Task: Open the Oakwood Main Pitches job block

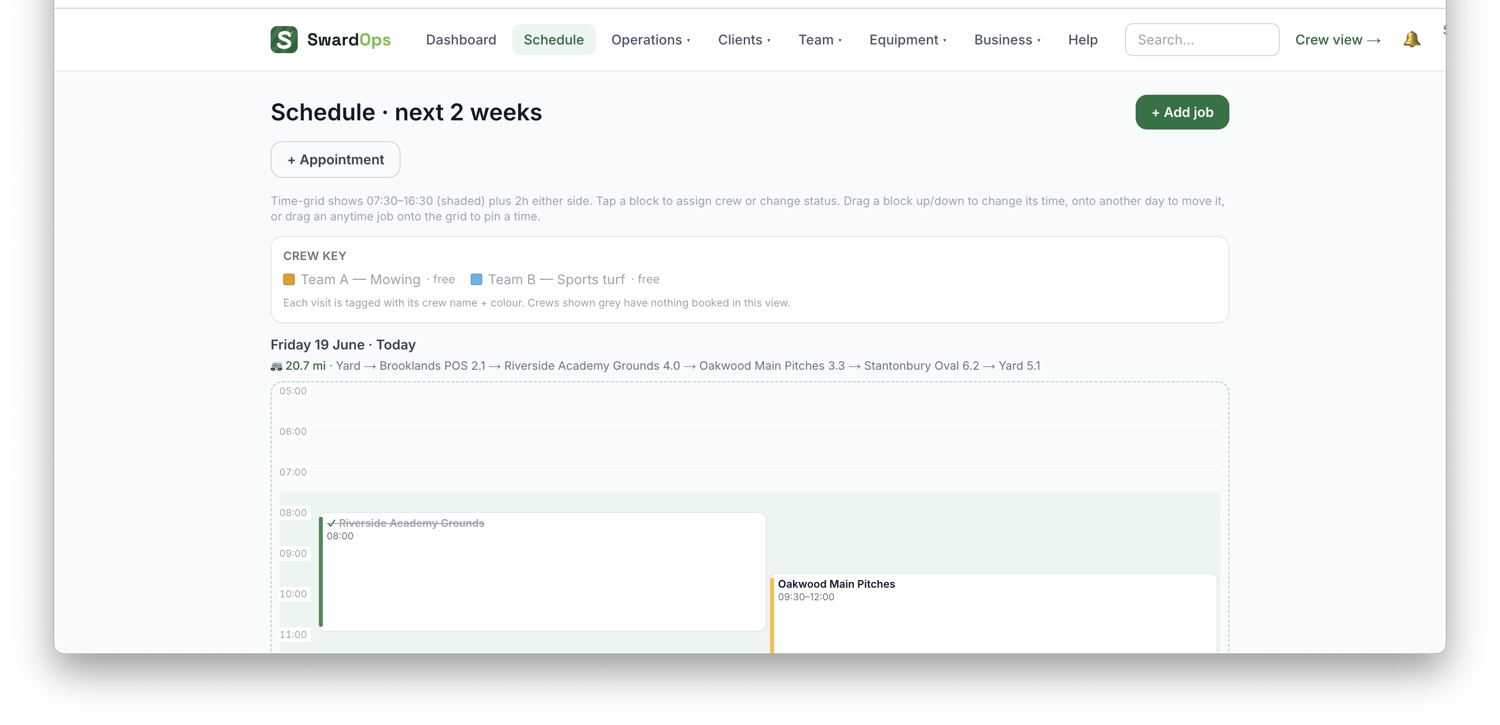Action: tap(994, 614)
